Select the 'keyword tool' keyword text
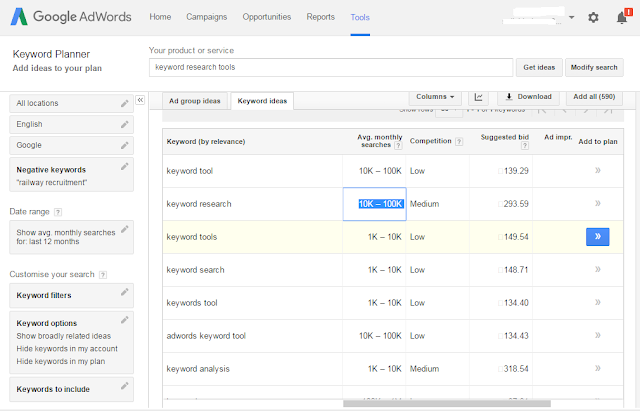Screen dimensions: 640x411 pyautogui.click(x=189, y=171)
